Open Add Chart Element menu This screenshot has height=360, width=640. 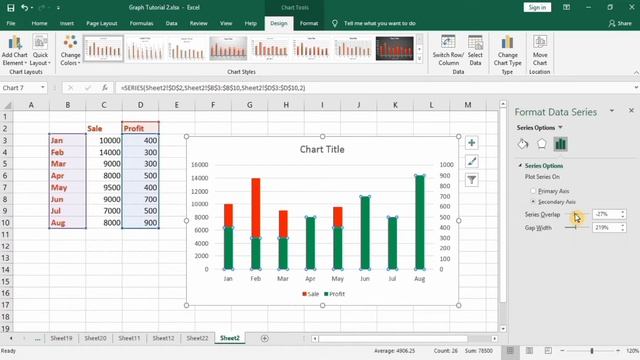[x=15, y=51]
